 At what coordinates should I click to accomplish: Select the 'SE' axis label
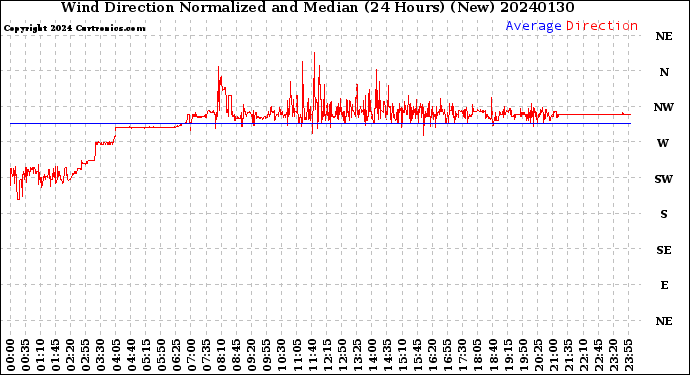point(664,250)
